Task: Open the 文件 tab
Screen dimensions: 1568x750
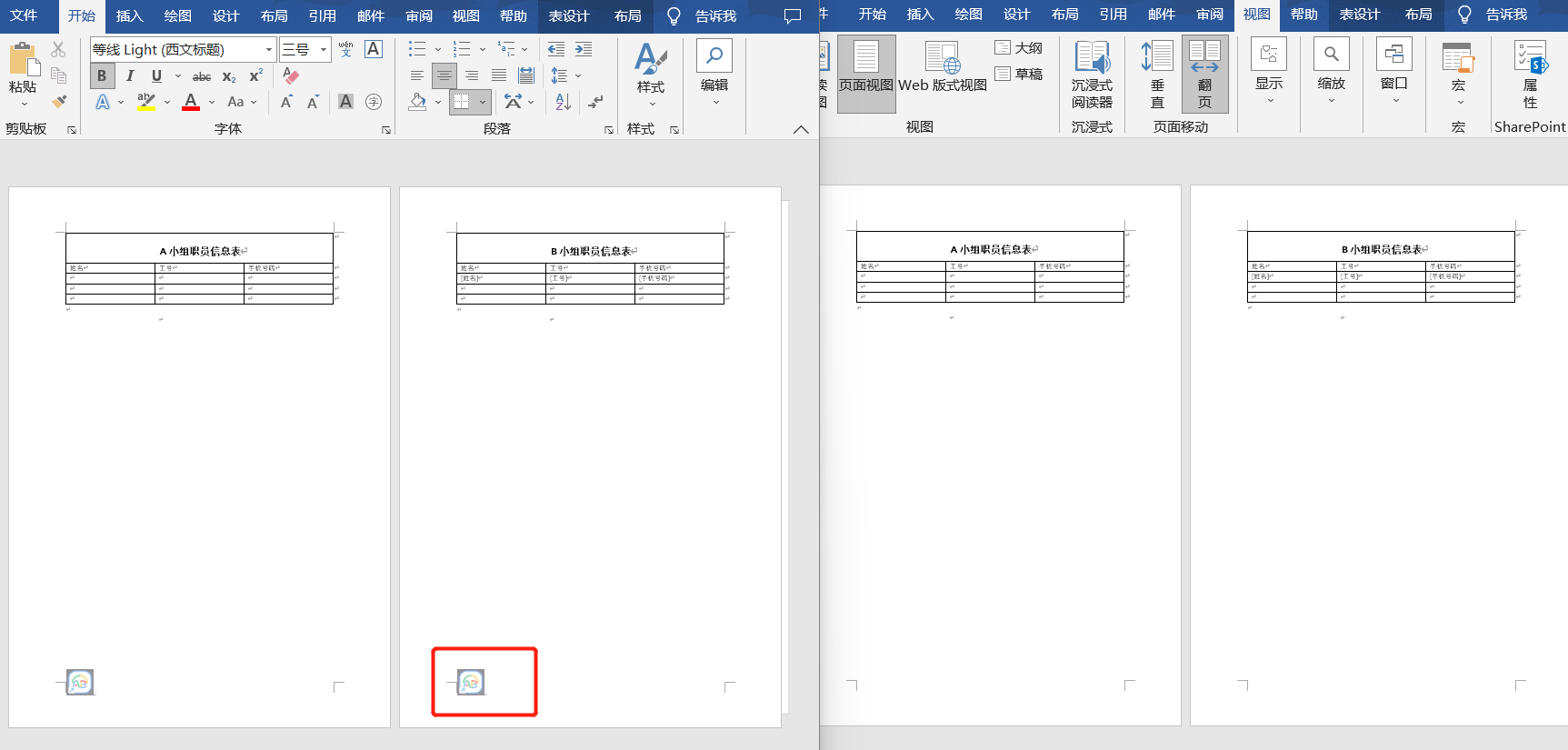Action: tap(24, 15)
